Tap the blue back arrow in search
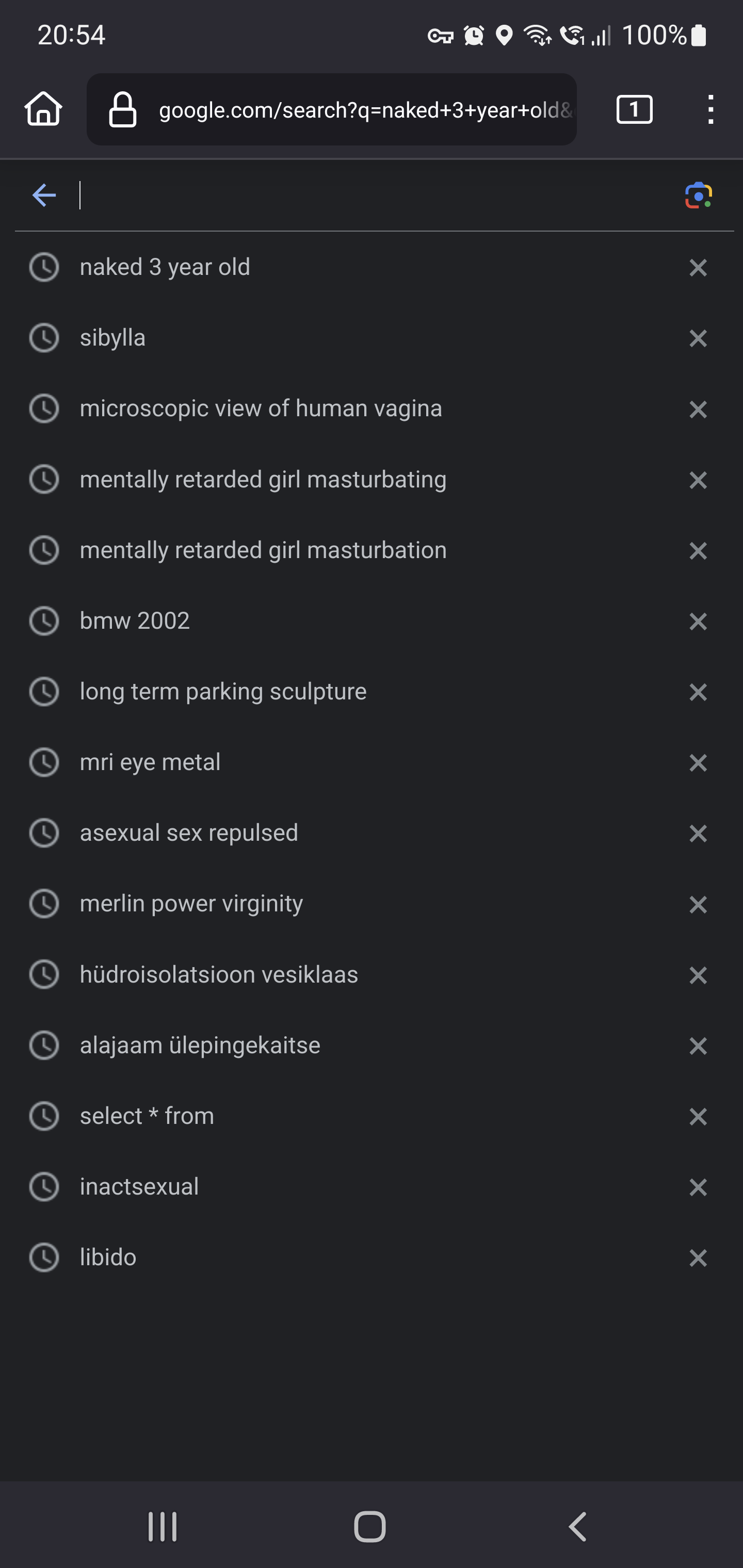743x1568 pixels. (44, 195)
